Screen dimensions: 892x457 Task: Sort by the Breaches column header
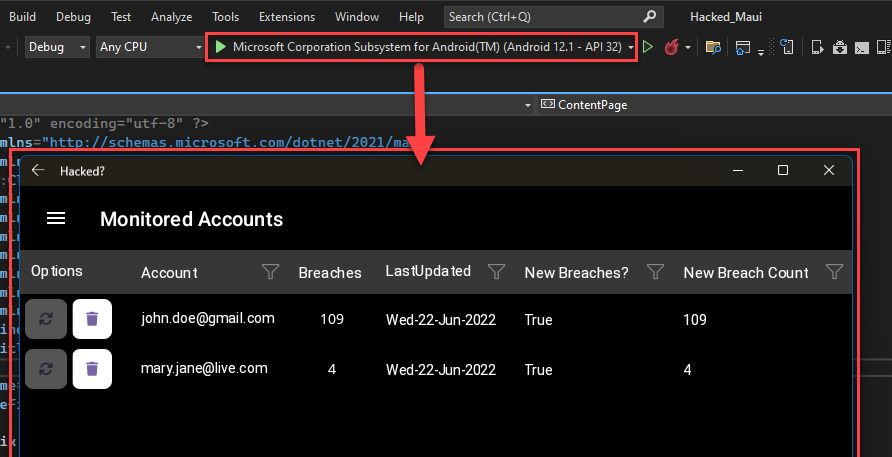point(330,272)
